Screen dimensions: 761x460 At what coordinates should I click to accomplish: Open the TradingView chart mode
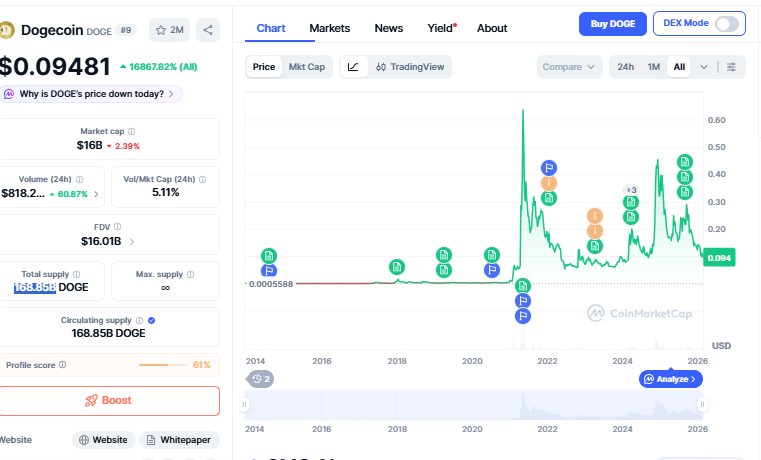(410, 67)
